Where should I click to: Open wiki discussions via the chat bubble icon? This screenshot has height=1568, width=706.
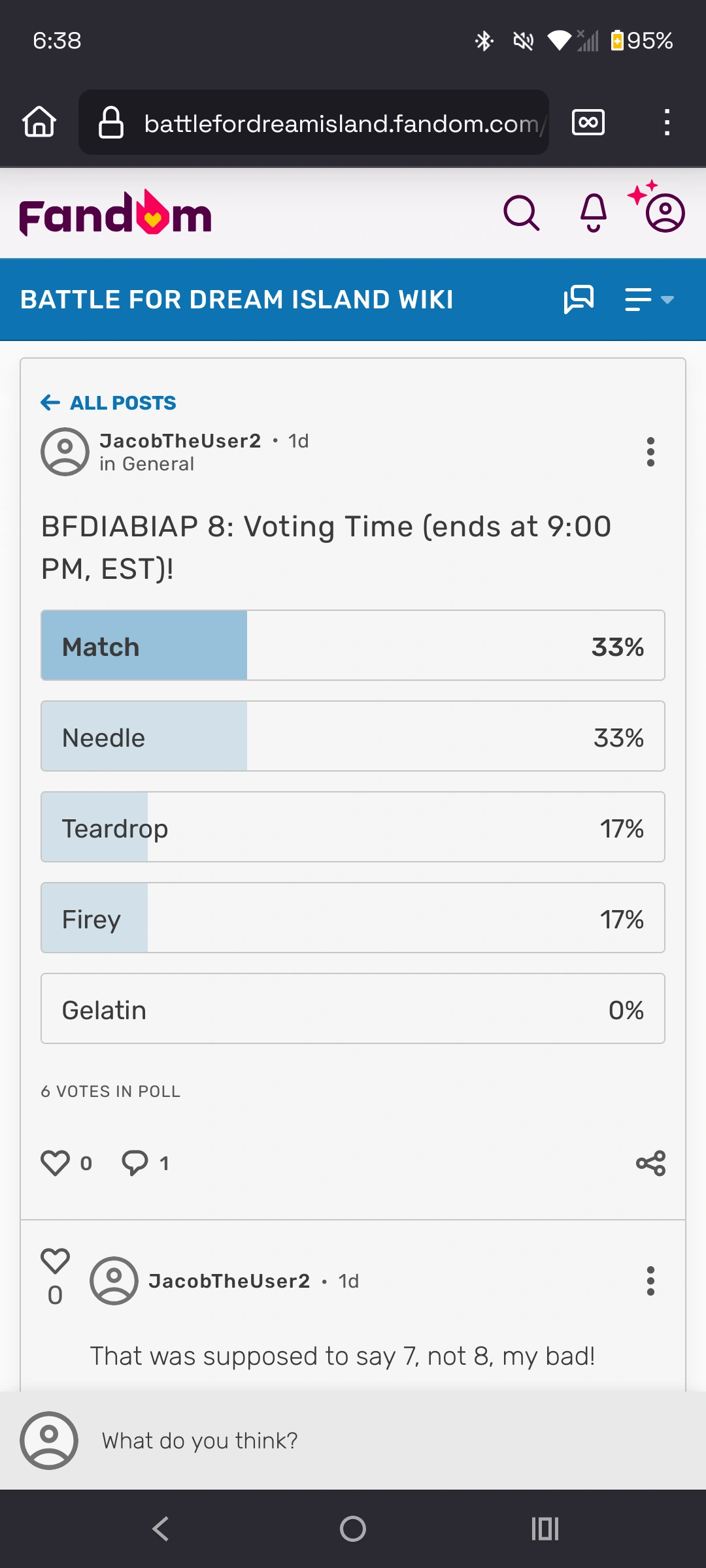click(x=578, y=299)
